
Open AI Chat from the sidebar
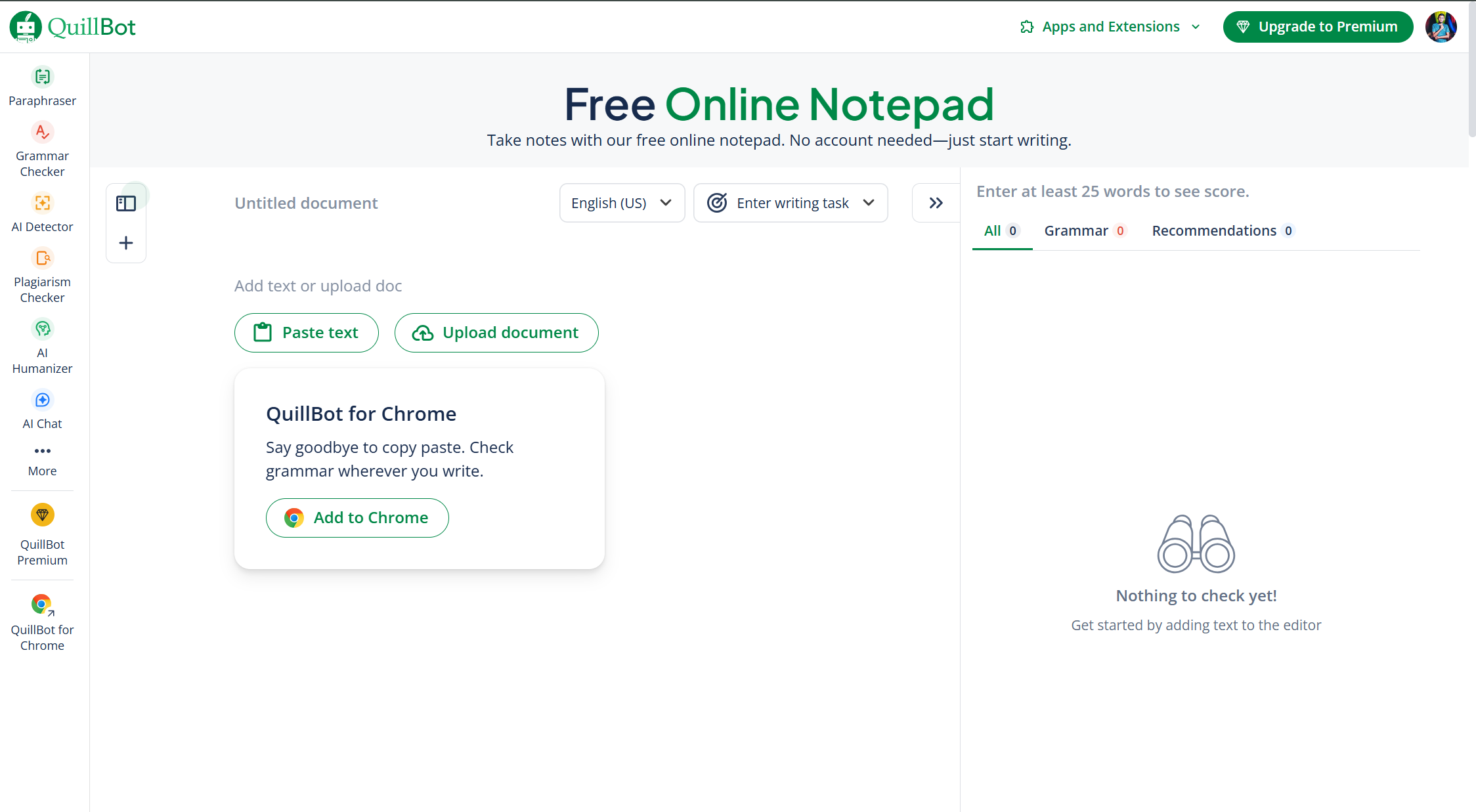pos(42,400)
